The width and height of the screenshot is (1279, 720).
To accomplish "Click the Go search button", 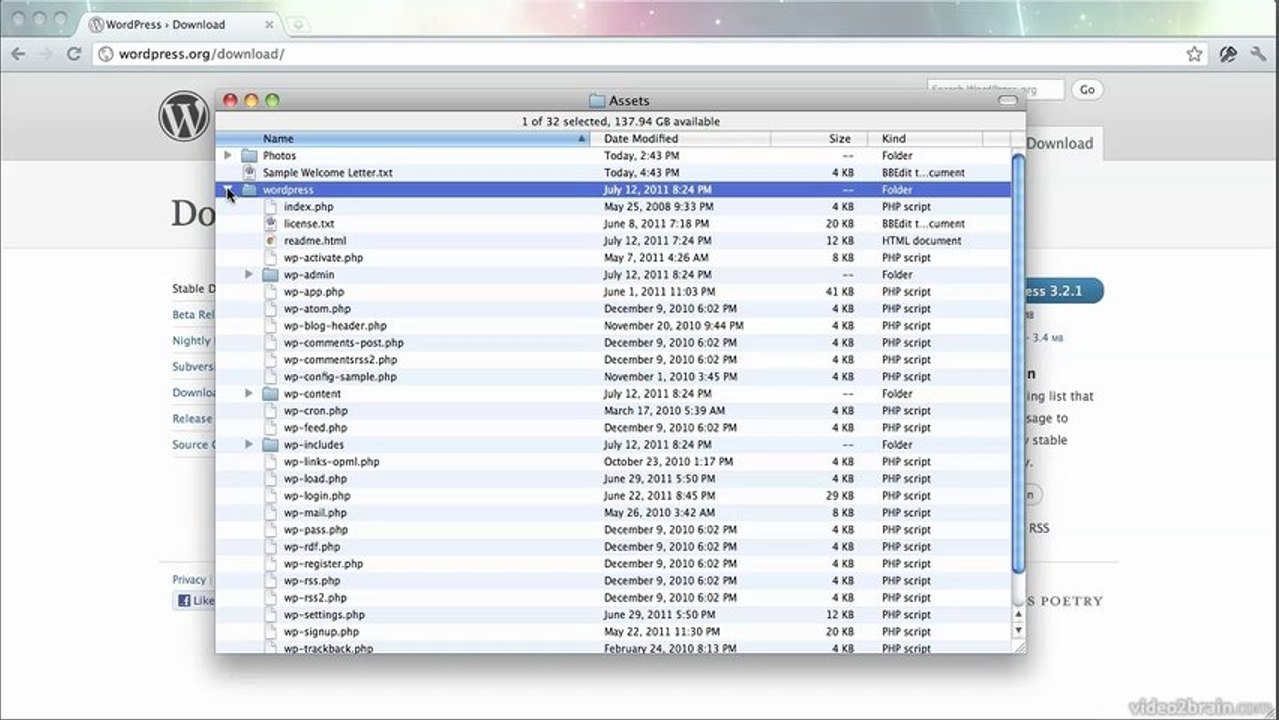I will pos(1087,90).
